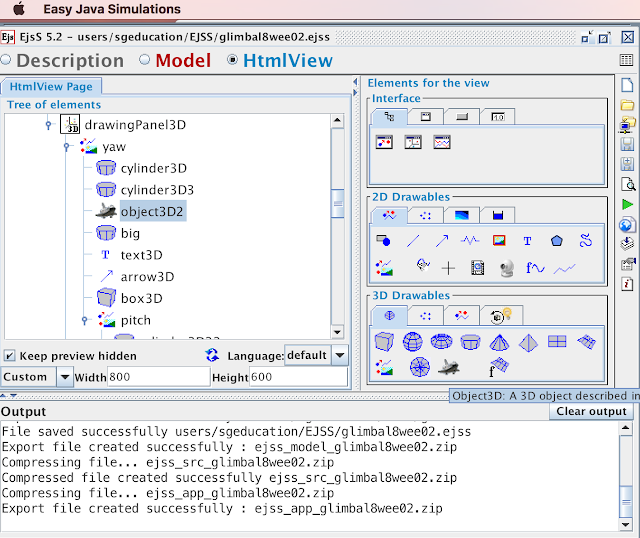Screen dimensions: 640x538
Task: Open the Interface containers tab
Action: [389, 117]
